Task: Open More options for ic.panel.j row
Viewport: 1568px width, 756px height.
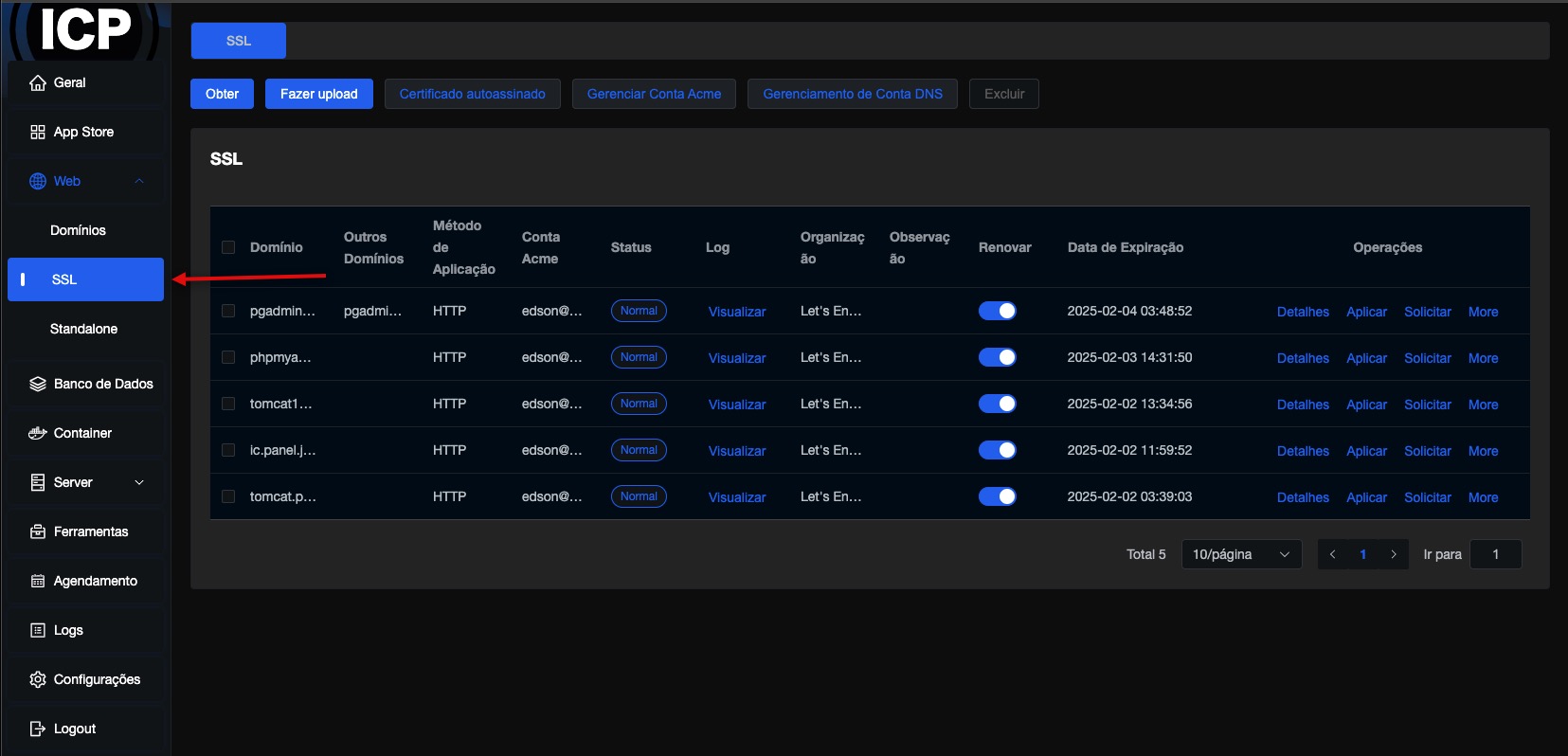Action: coord(1484,451)
